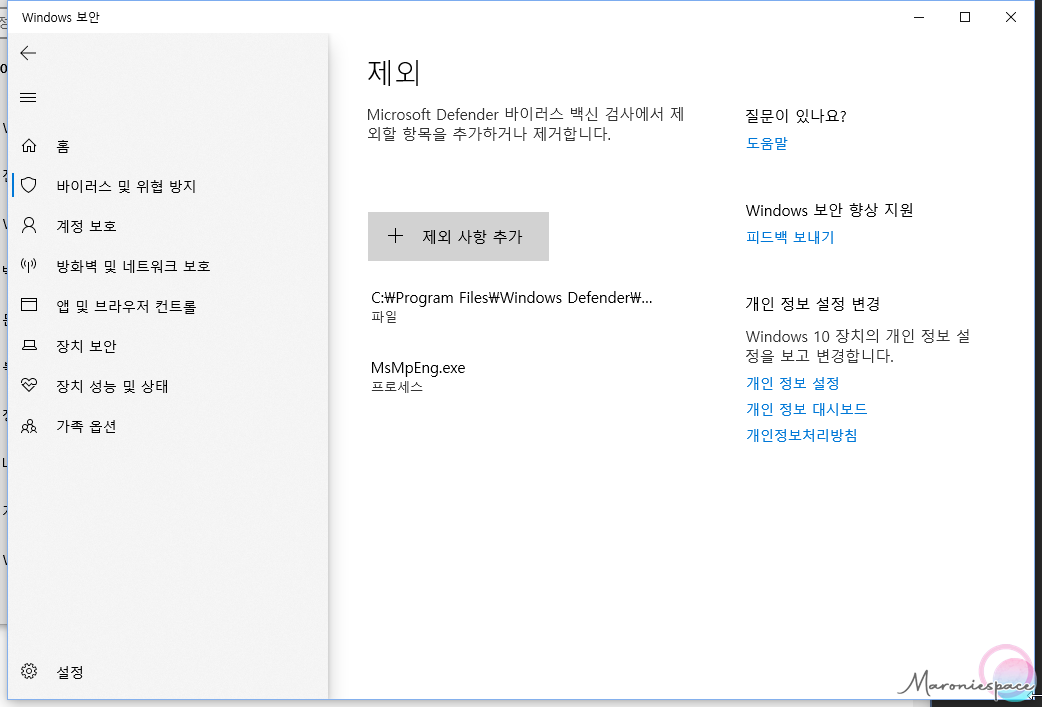Click the settings gear icon
Screen dimensions: 1042x707
pyautogui.click(x=29, y=671)
